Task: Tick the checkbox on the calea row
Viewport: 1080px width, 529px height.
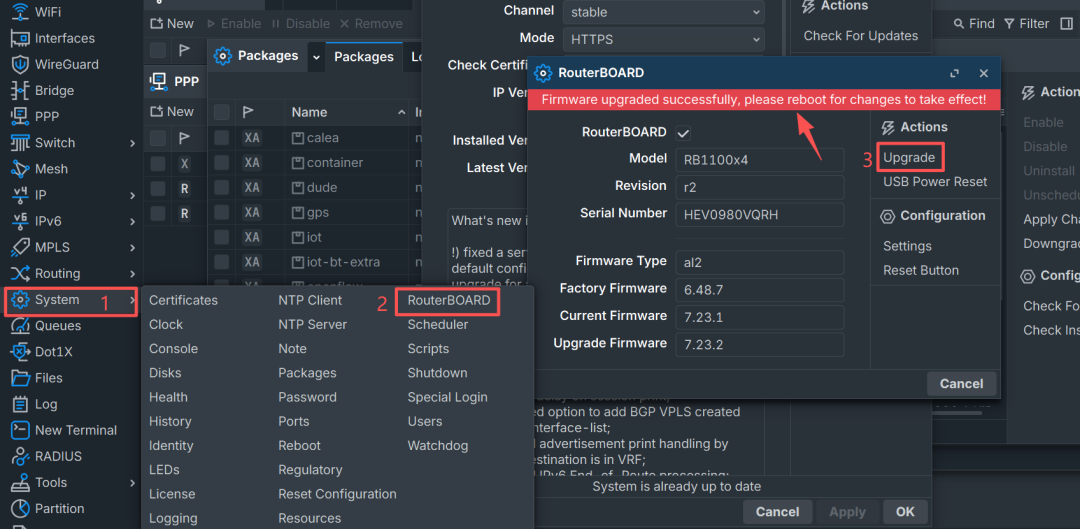Action: tap(221, 138)
